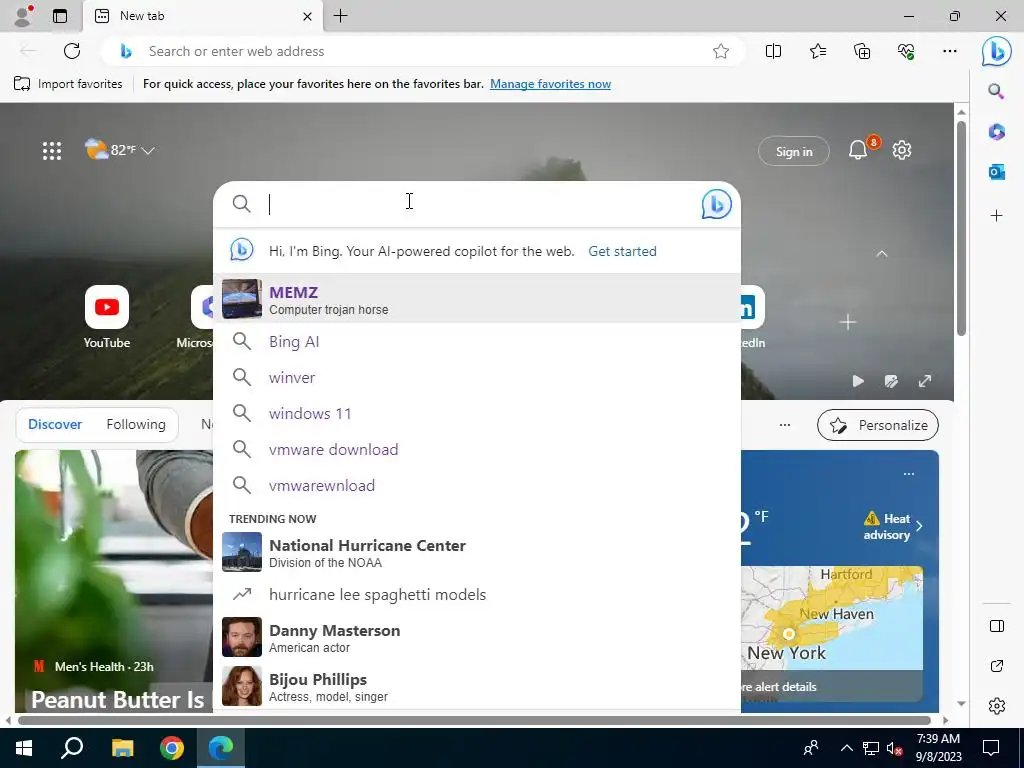Click the Refresh page icon
This screenshot has height=768, width=1024.
(72, 51)
